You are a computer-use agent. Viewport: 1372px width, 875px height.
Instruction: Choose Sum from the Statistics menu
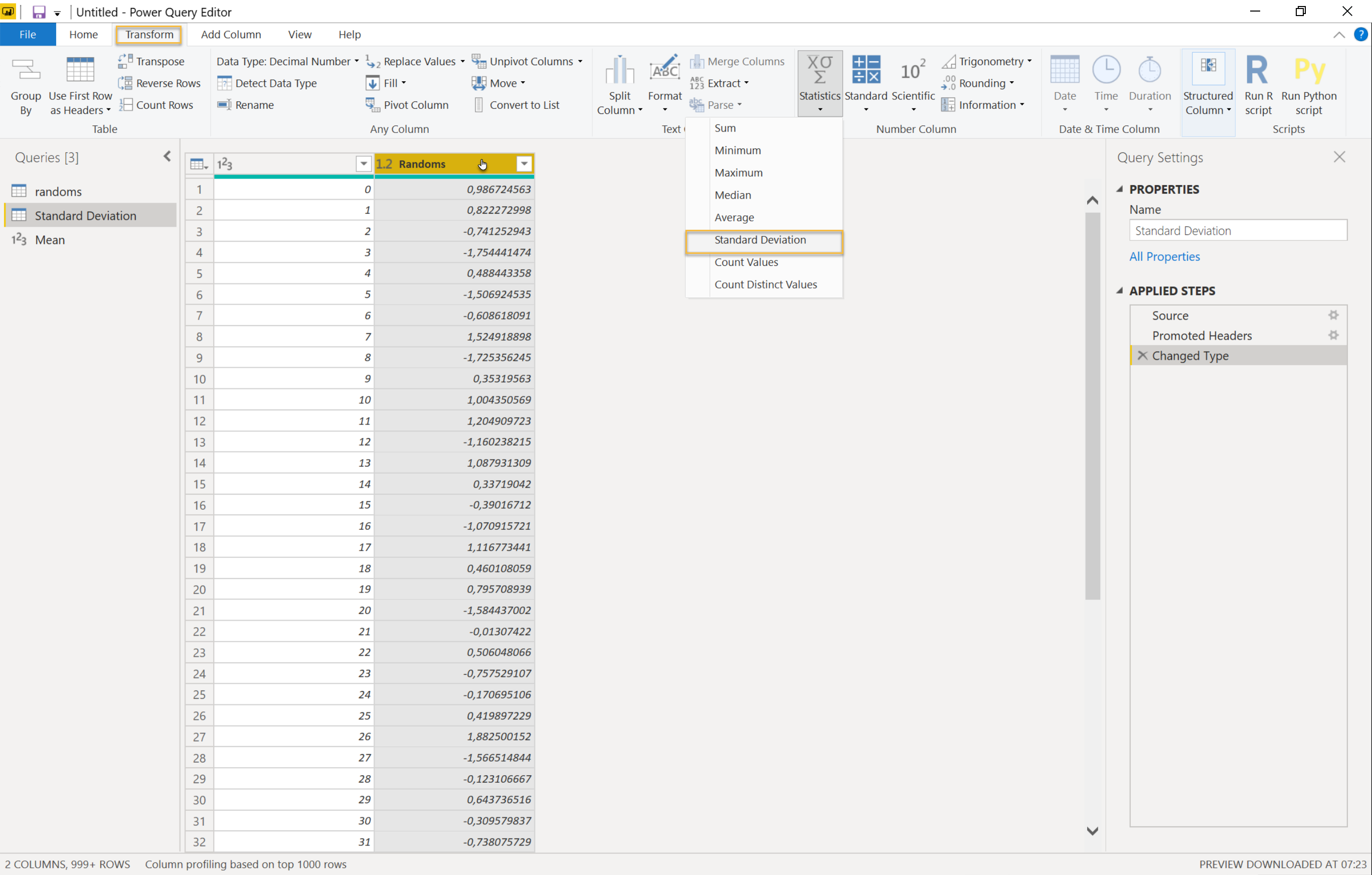coord(764,128)
